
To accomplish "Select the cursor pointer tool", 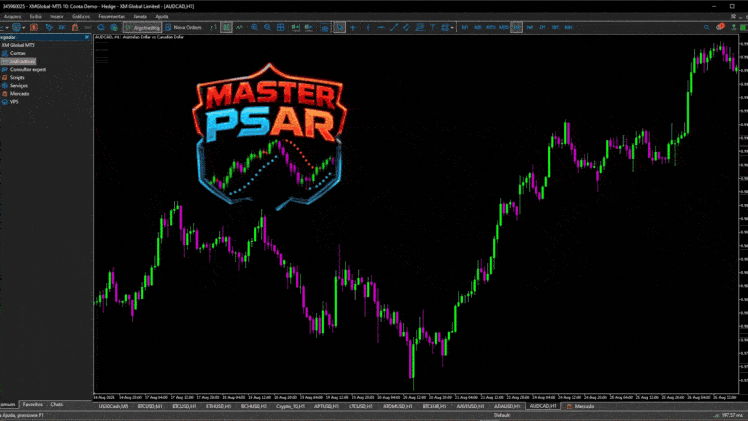I will pyautogui.click(x=339, y=27).
